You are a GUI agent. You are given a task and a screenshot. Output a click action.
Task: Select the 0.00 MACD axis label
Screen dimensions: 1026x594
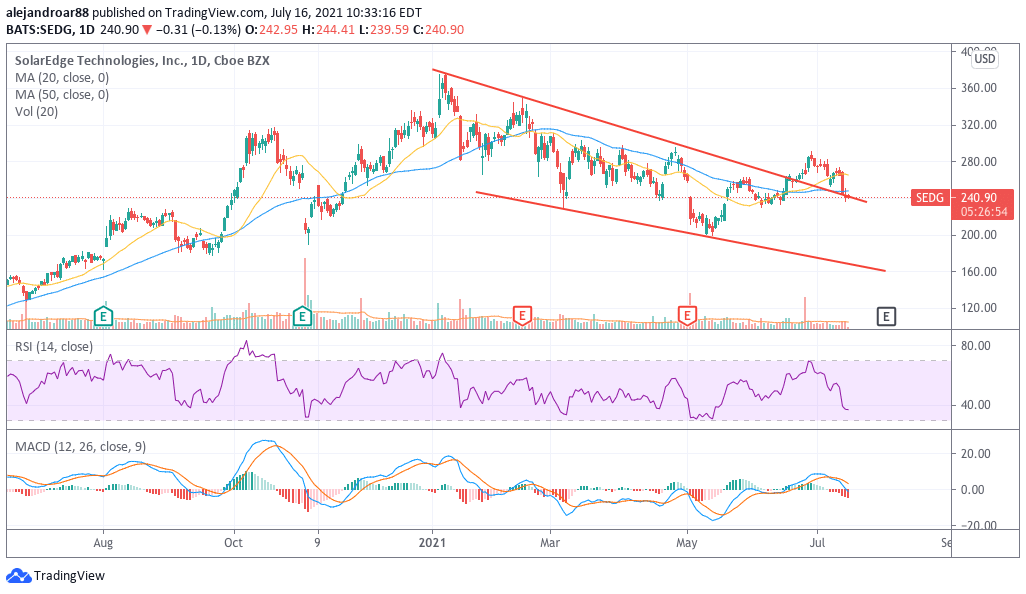pyautogui.click(x=972, y=490)
